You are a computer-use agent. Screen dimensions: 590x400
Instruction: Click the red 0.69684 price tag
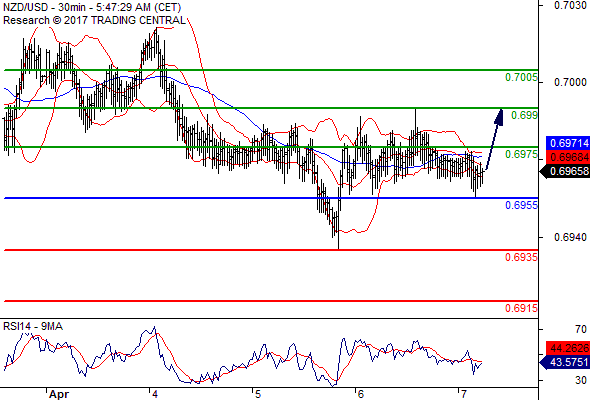click(x=568, y=157)
